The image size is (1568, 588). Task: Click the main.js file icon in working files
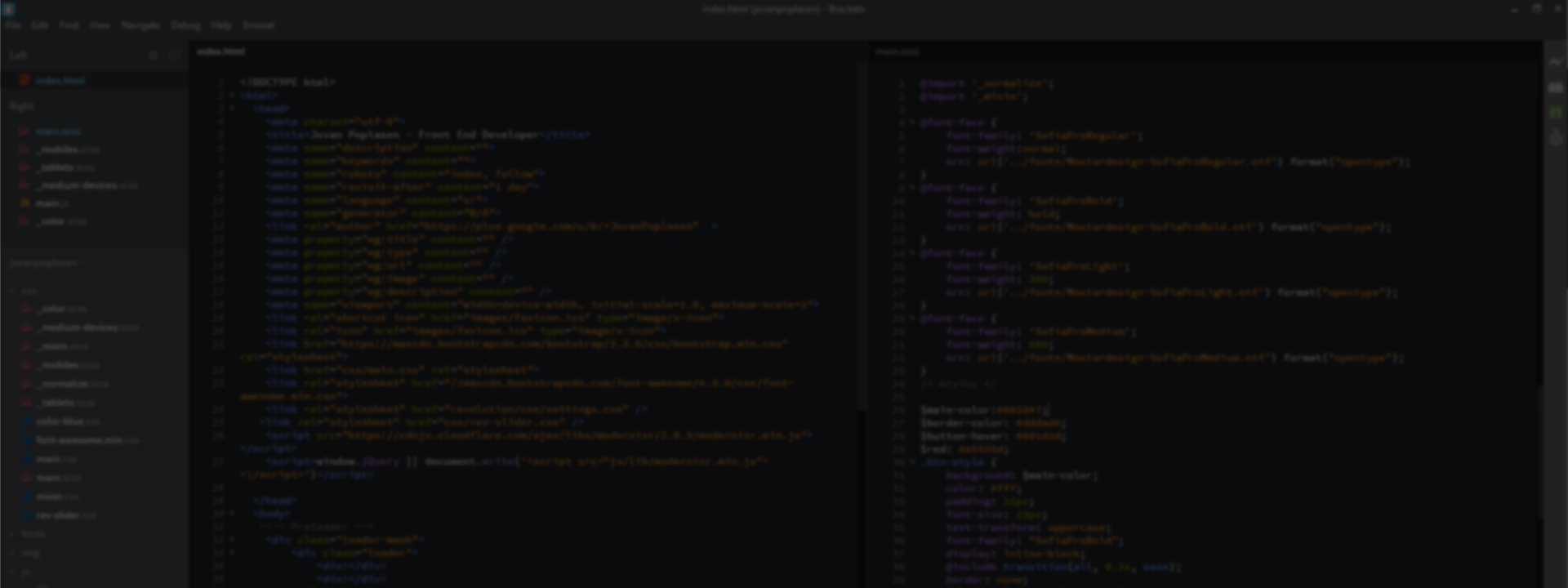pos(24,203)
